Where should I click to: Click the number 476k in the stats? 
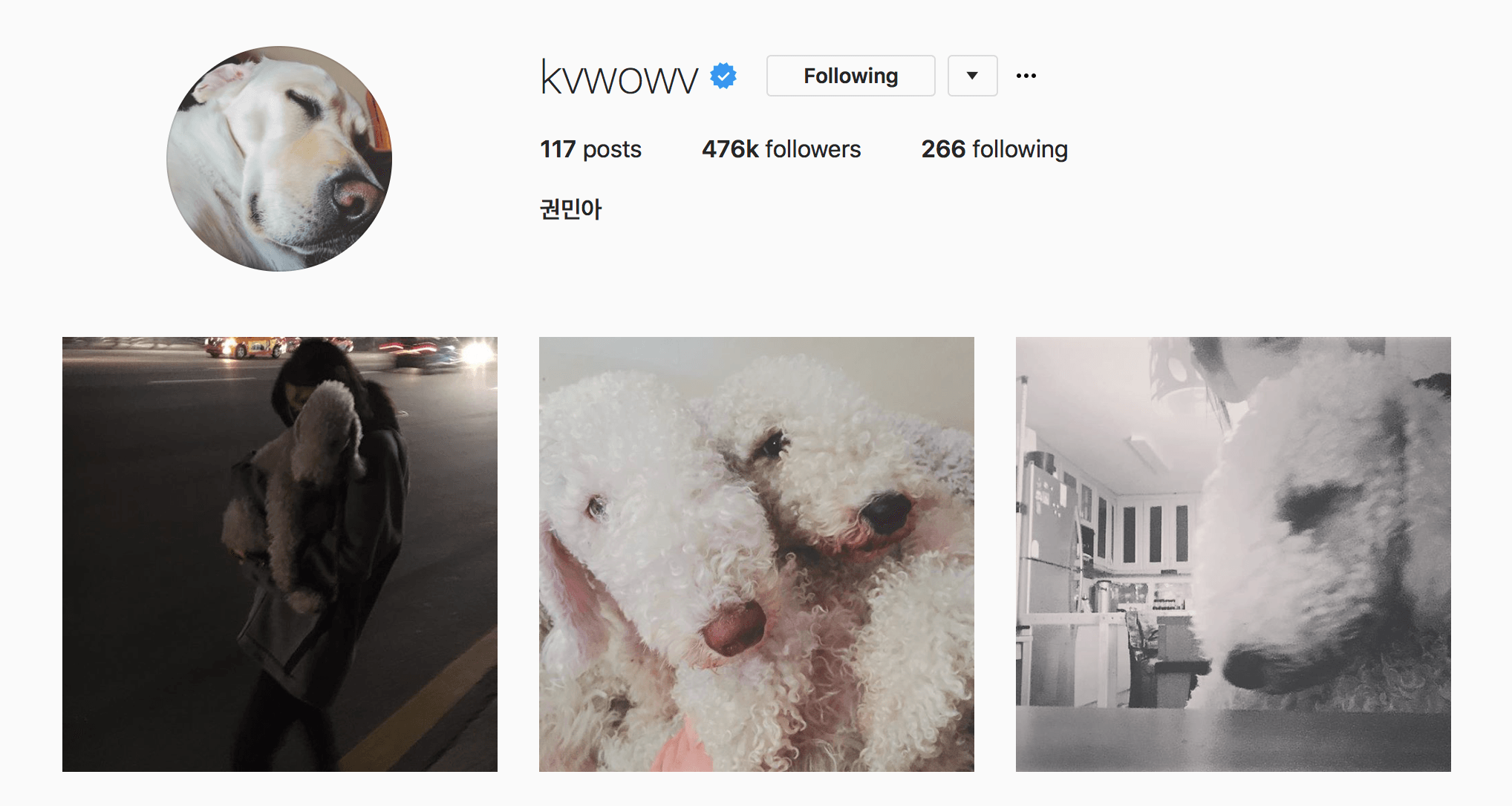[x=730, y=149]
